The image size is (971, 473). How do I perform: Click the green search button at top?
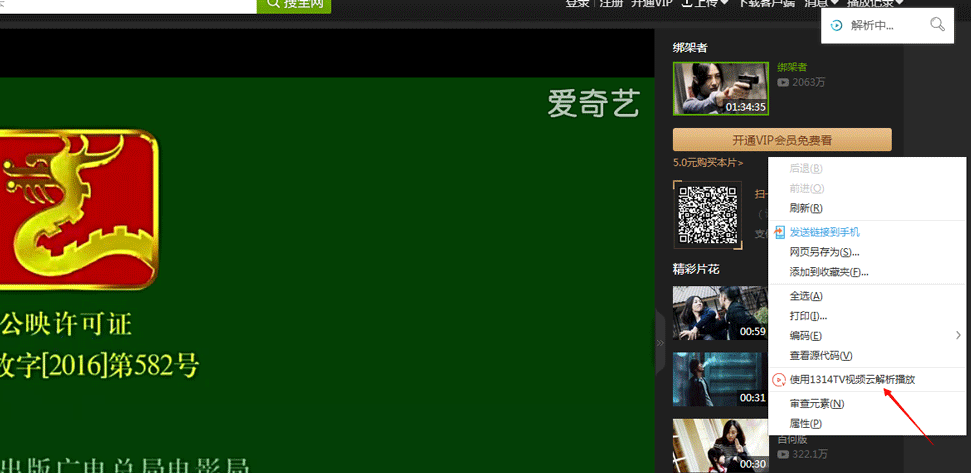coord(294,4)
